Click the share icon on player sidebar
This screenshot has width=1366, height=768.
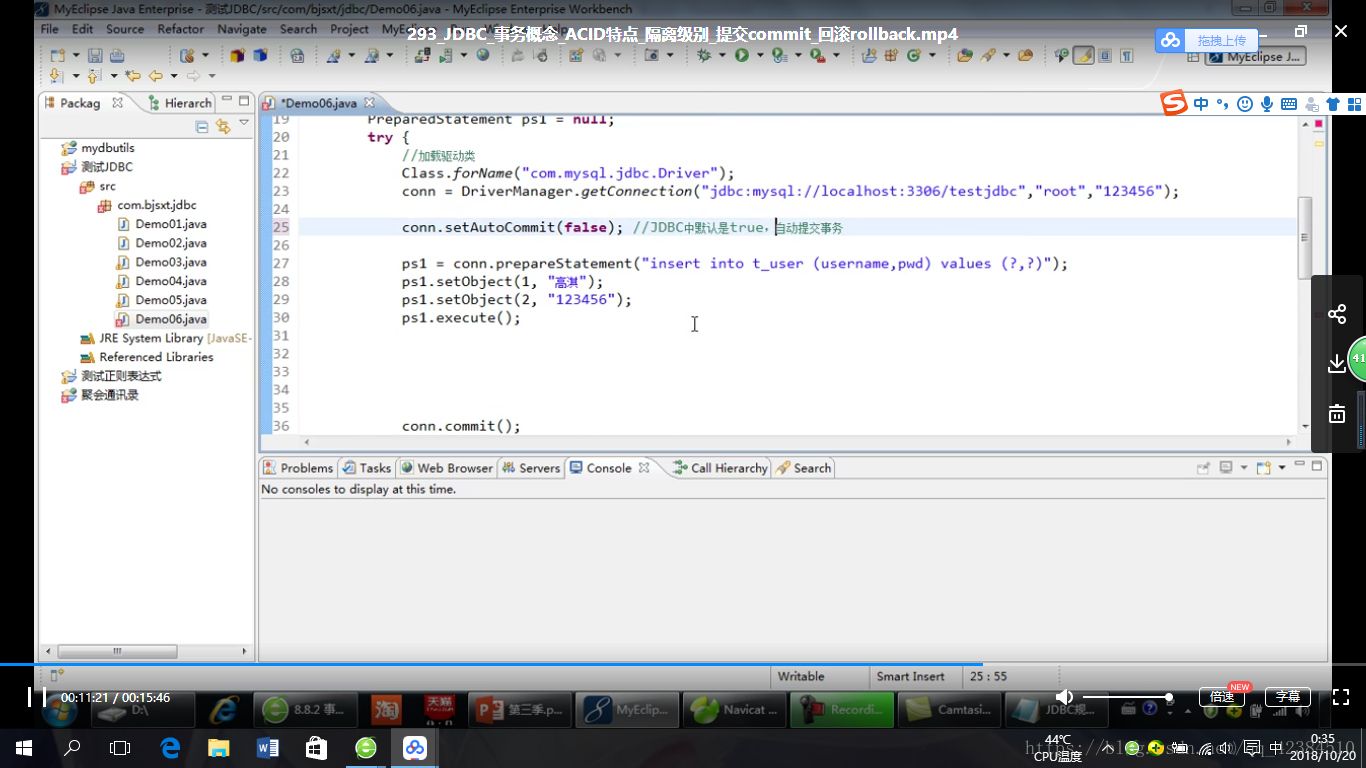1337,315
